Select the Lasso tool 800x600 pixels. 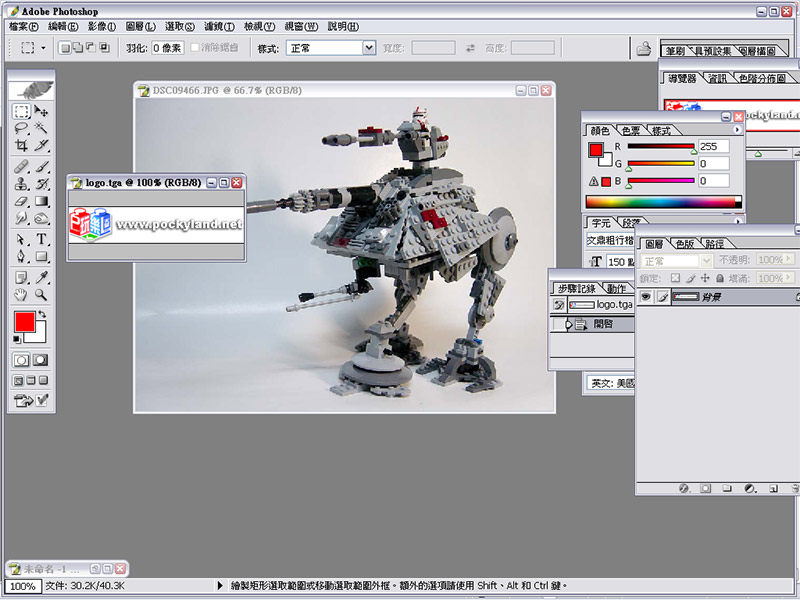tap(21, 129)
